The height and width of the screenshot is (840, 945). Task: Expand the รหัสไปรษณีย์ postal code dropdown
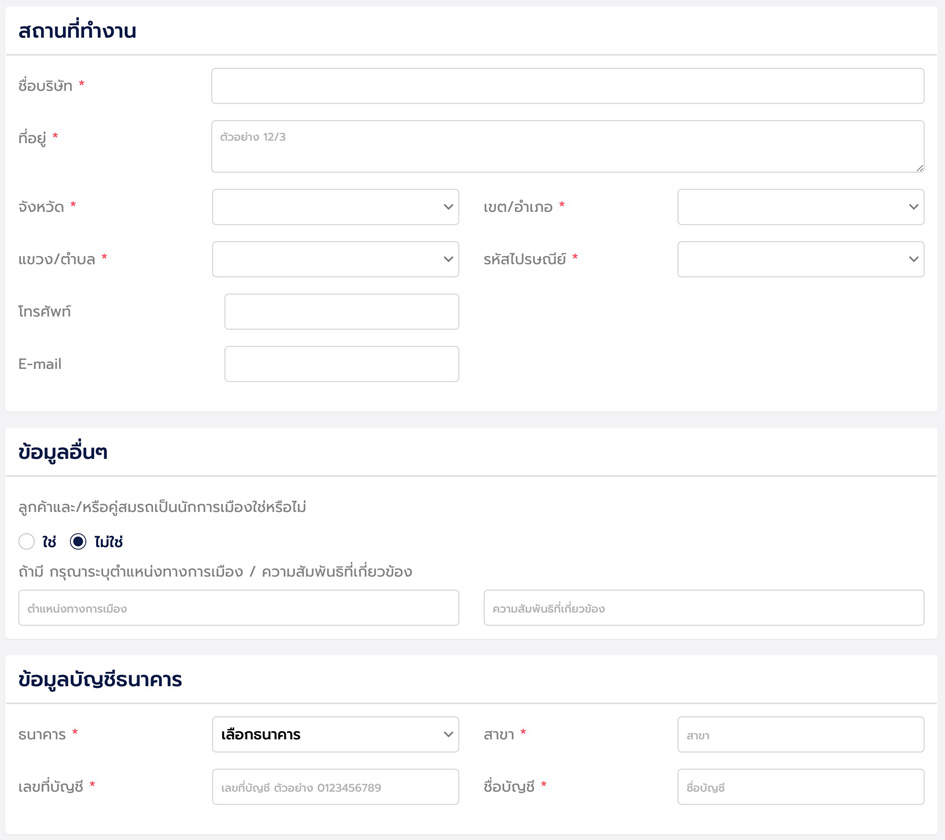(800, 259)
